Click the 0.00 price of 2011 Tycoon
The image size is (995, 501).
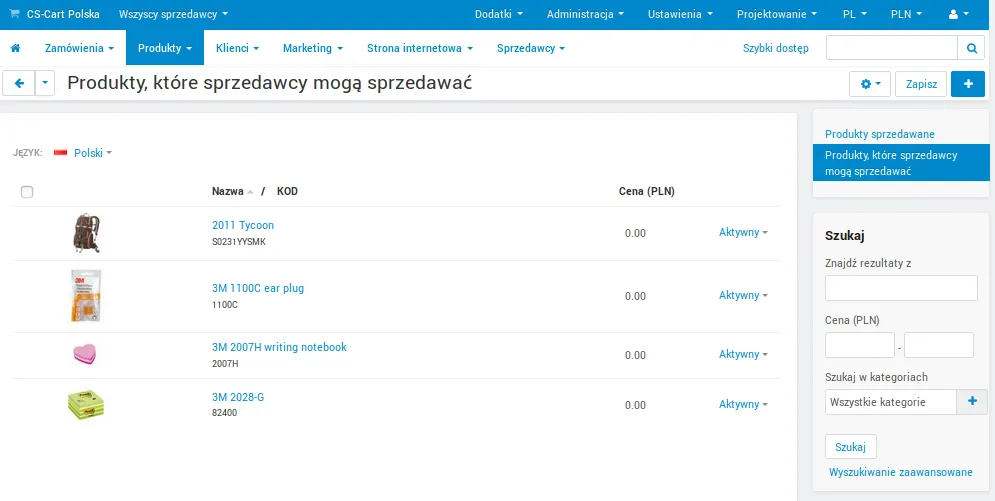click(635, 233)
